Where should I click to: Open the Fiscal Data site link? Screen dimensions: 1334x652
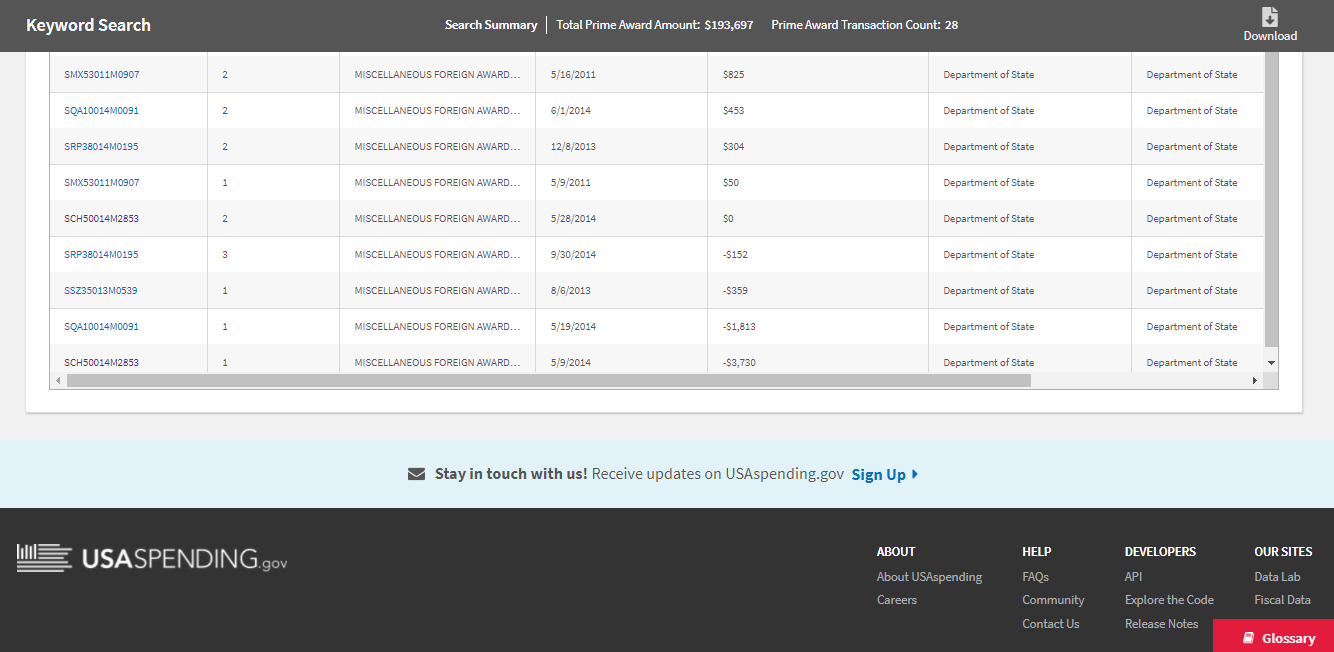tap(1282, 600)
